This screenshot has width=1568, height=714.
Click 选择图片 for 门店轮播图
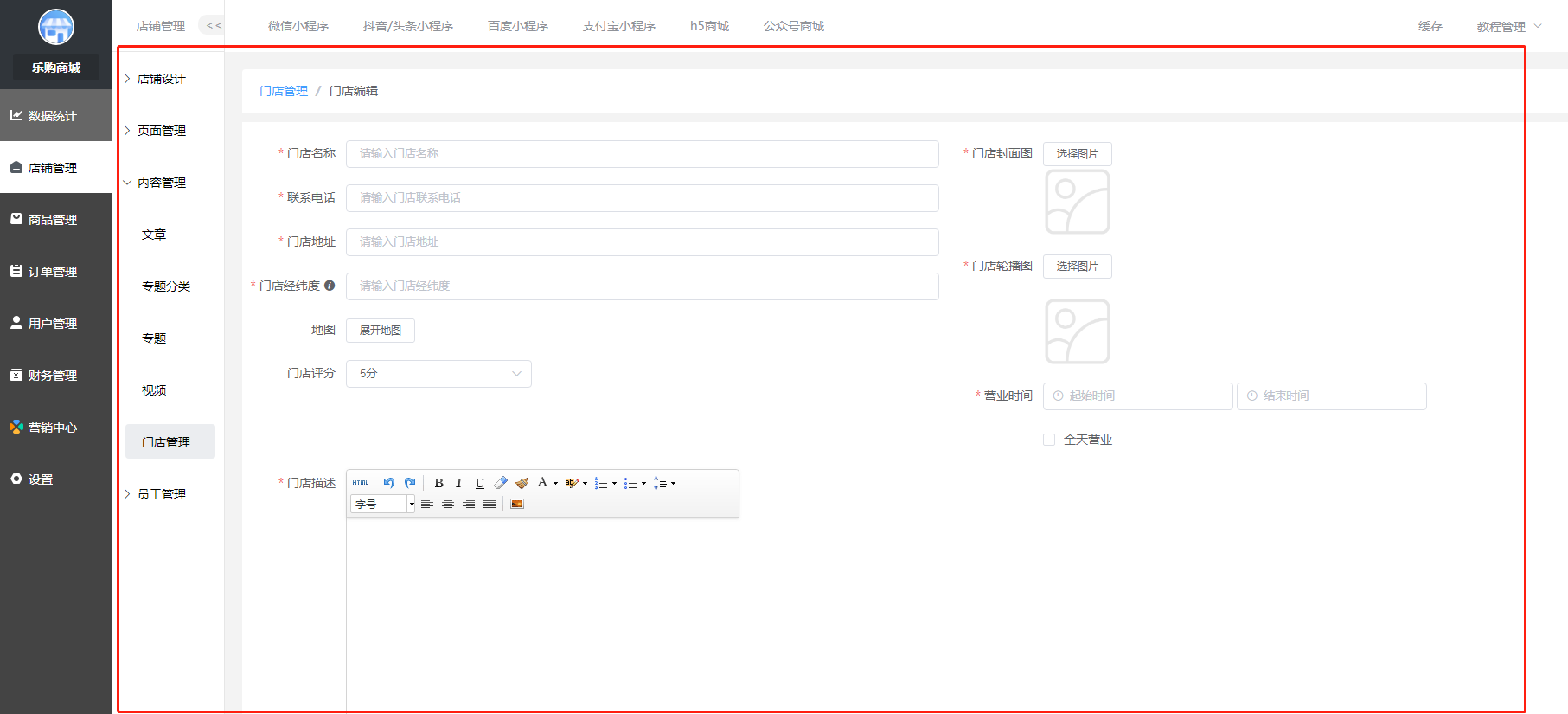click(x=1078, y=267)
